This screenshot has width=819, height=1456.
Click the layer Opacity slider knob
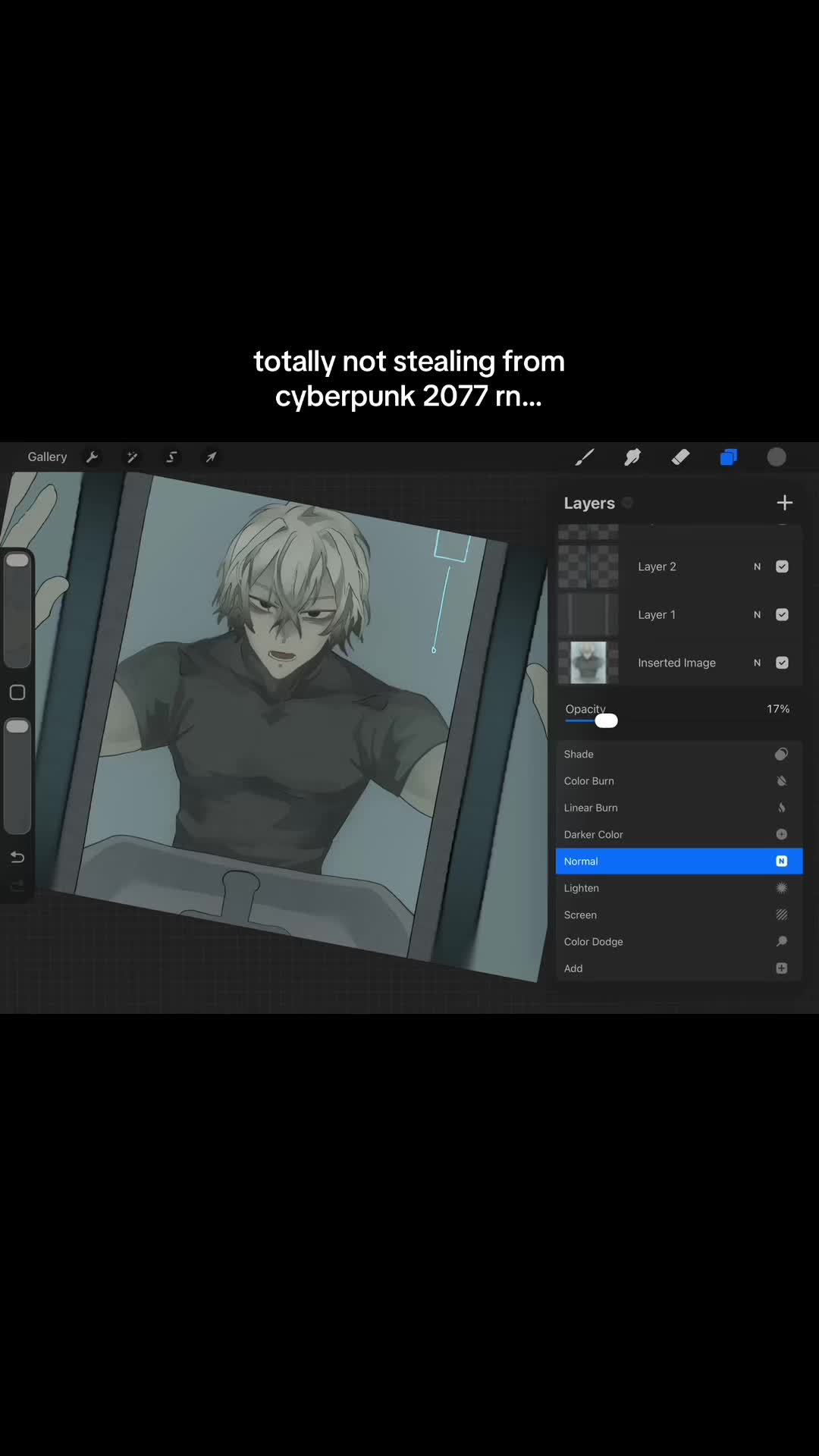[606, 720]
